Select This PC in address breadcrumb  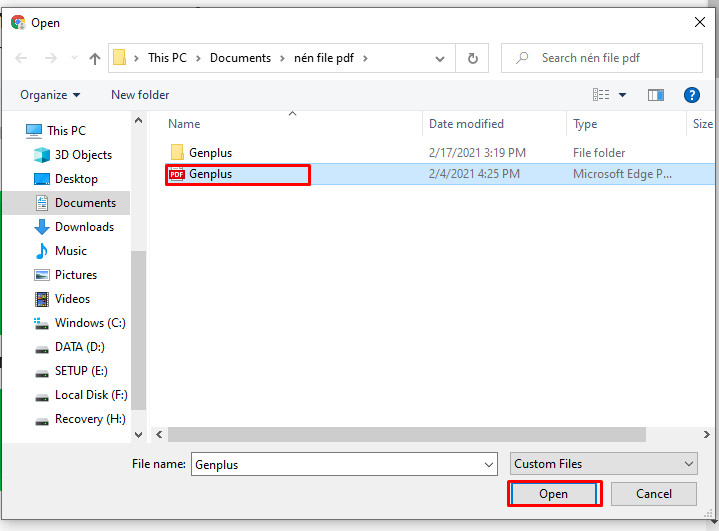pyautogui.click(x=167, y=58)
